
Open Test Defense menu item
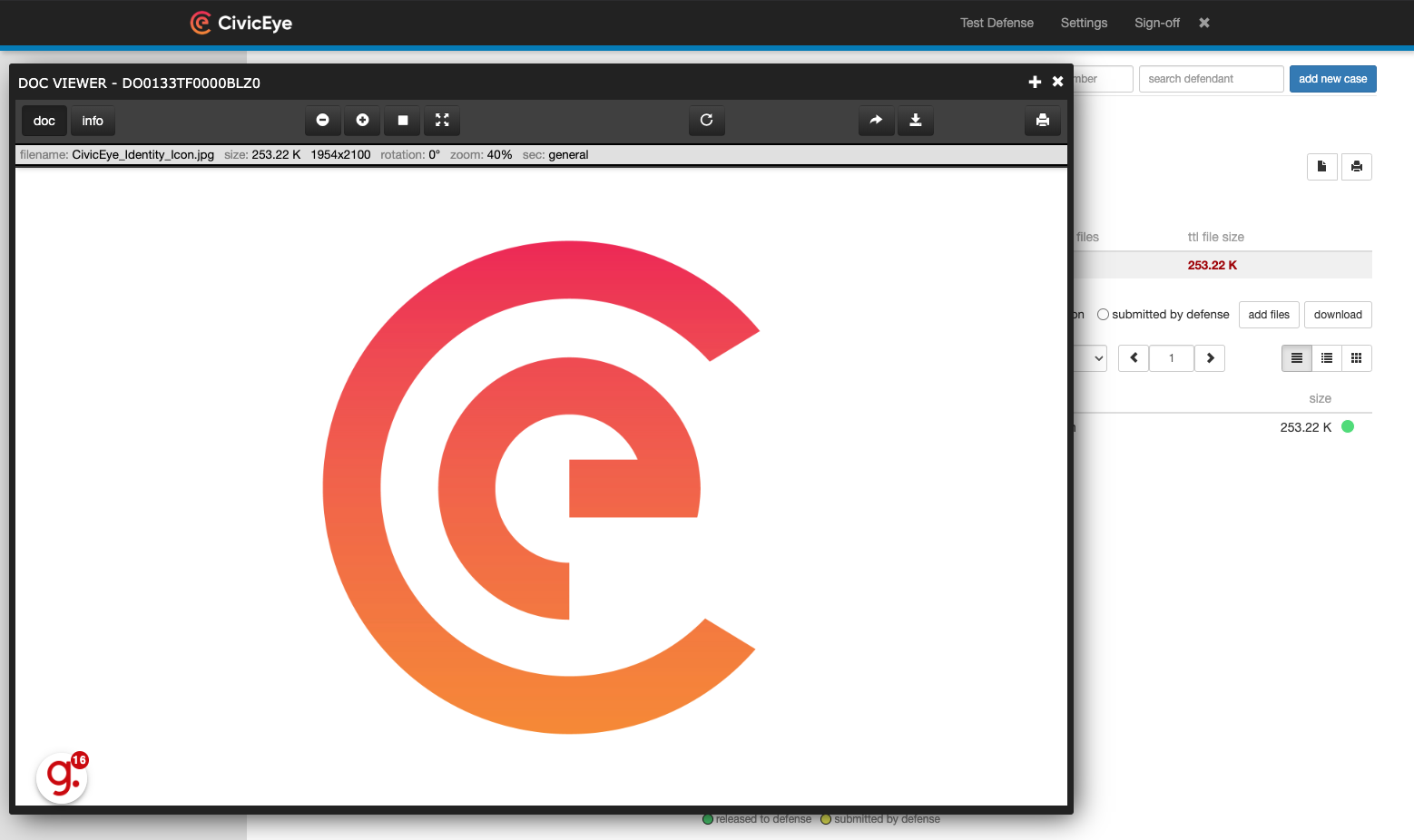997,23
